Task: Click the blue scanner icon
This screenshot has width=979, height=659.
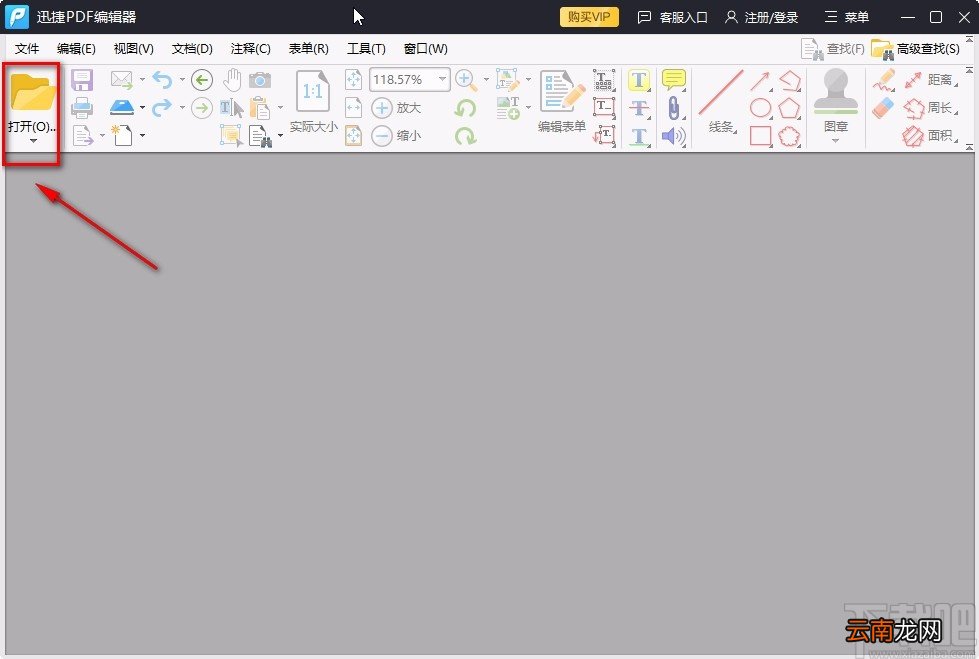Action: pos(122,107)
